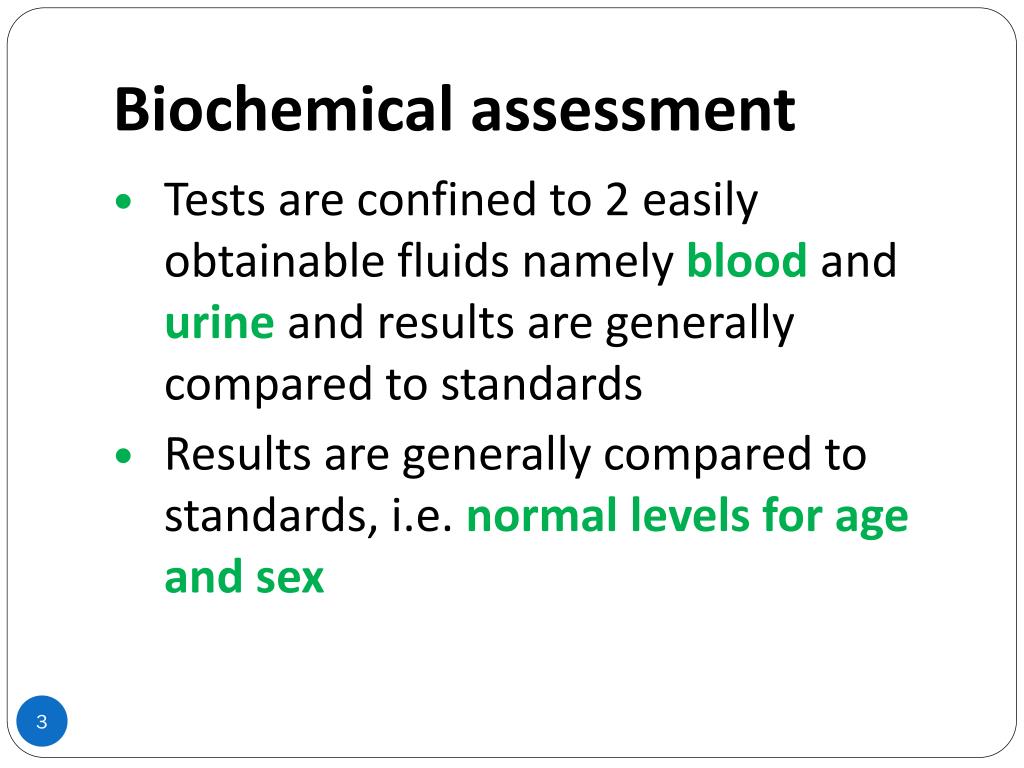Click the words obtainable fluids namely
Image resolution: width=1024 pixels, height=768 pixels.
[x=419, y=260]
